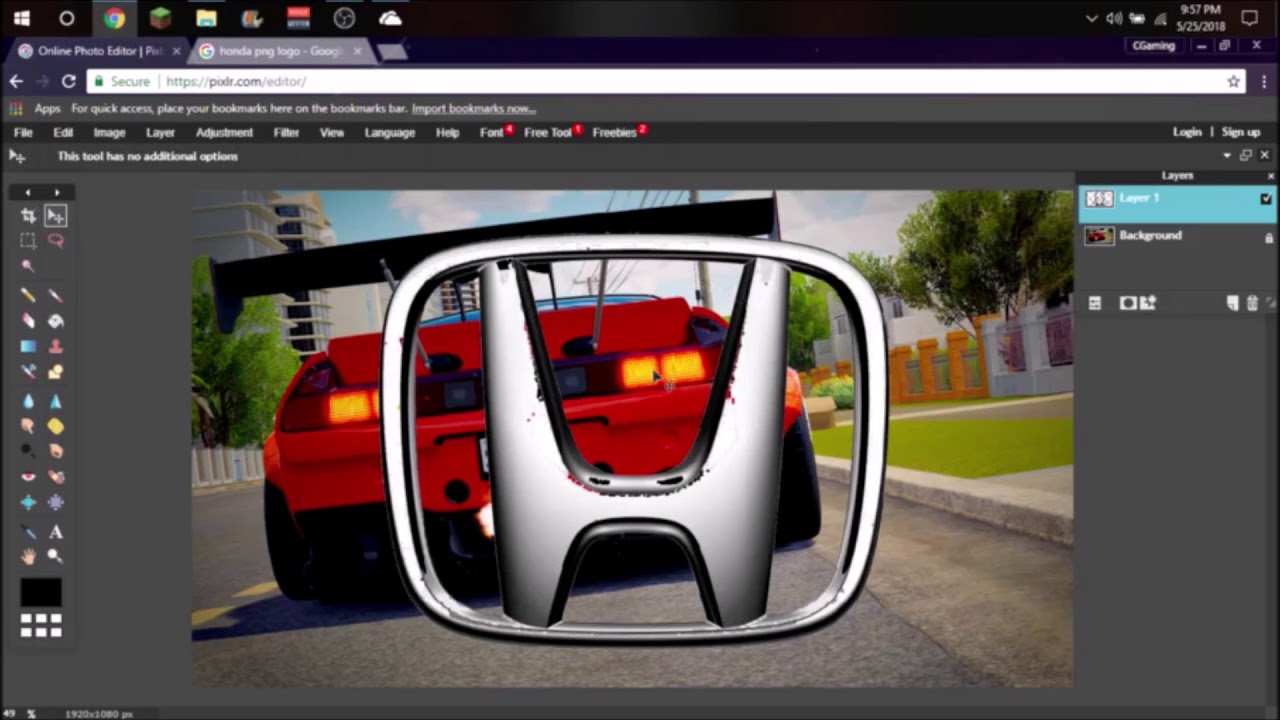1280x720 pixels.
Task: Select the Pinch tool
Action: click(x=55, y=502)
